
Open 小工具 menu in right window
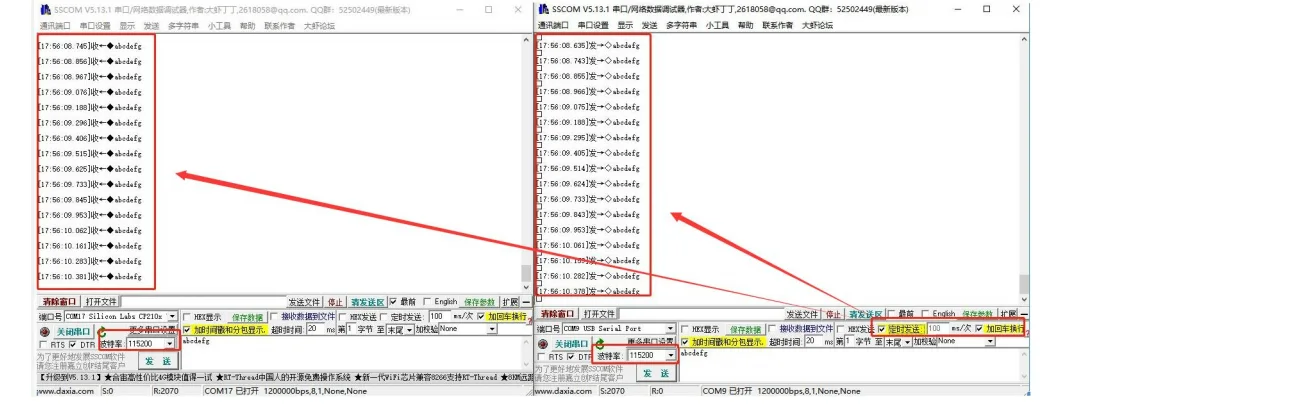pyautogui.click(x=717, y=26)
